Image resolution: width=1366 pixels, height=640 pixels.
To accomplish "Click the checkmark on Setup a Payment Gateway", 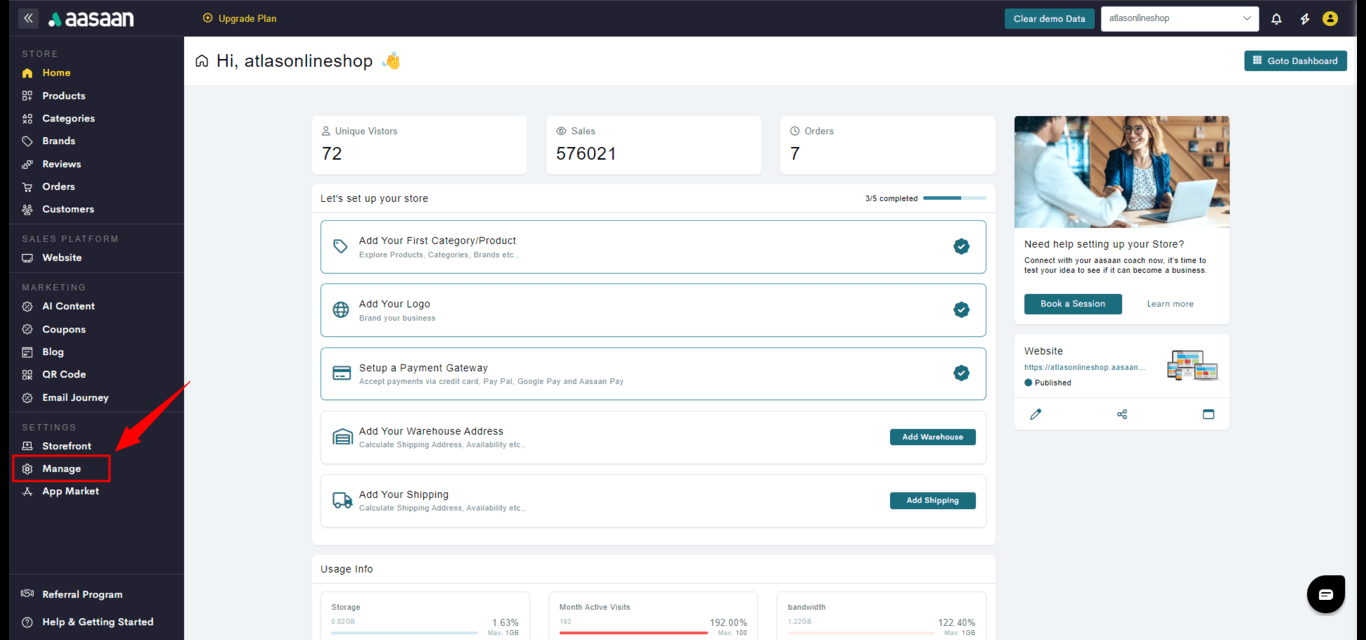I will (961, 373).
